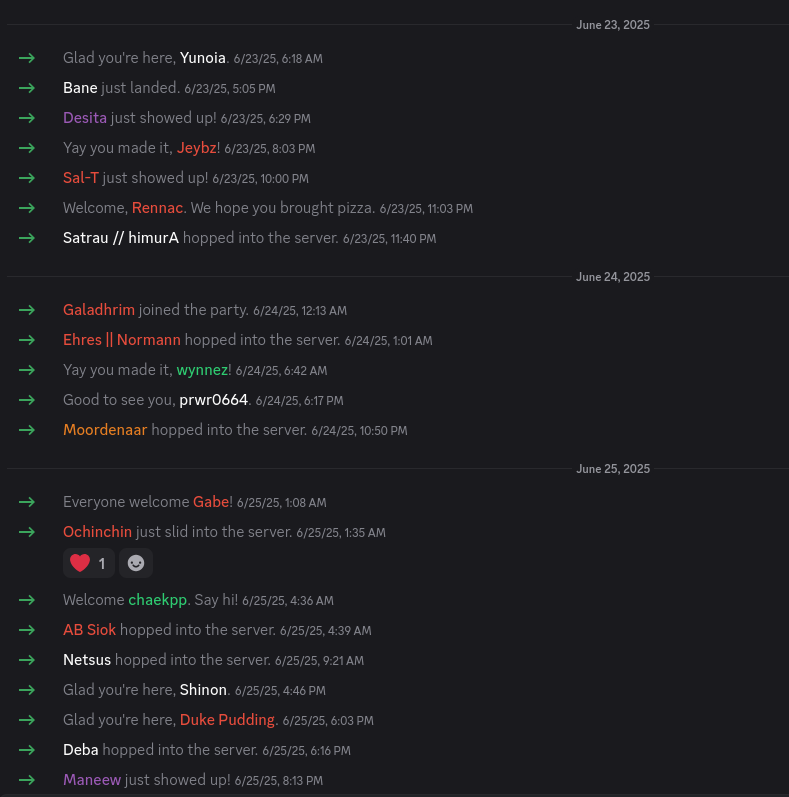Click the June 25, 2025 date divider label
Screen dimensions: 789x797
pos(613,469)
